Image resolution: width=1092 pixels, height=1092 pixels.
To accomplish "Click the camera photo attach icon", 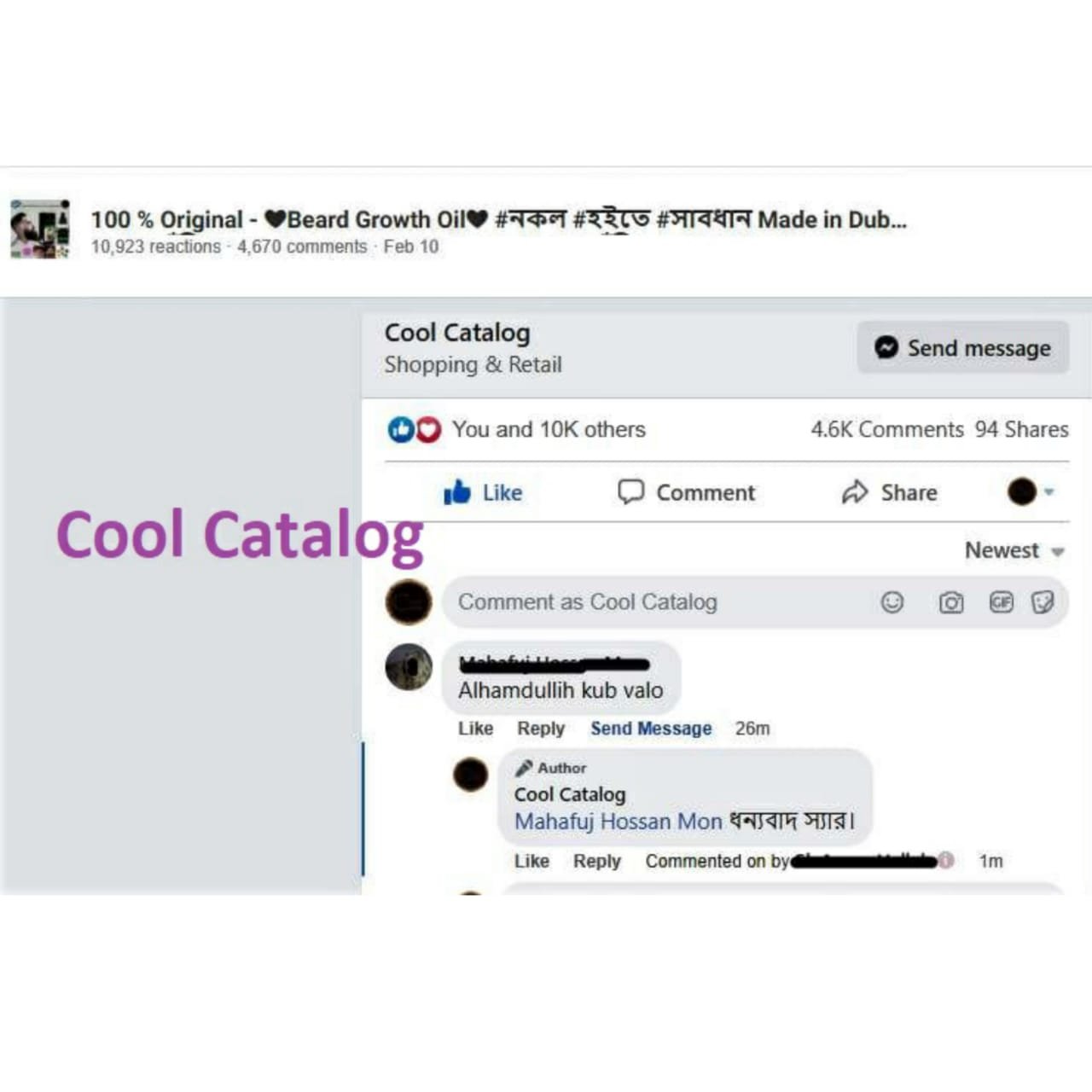I will point(951,603).
